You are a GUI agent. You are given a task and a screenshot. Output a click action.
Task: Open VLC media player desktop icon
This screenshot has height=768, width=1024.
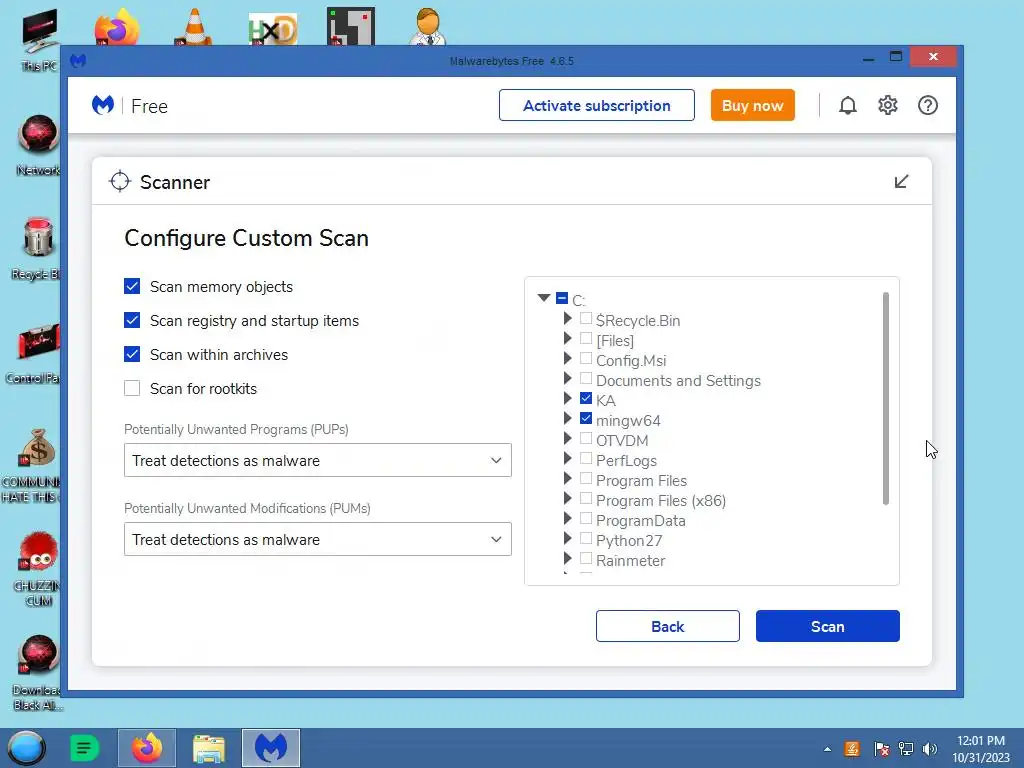tap(194, 26)
